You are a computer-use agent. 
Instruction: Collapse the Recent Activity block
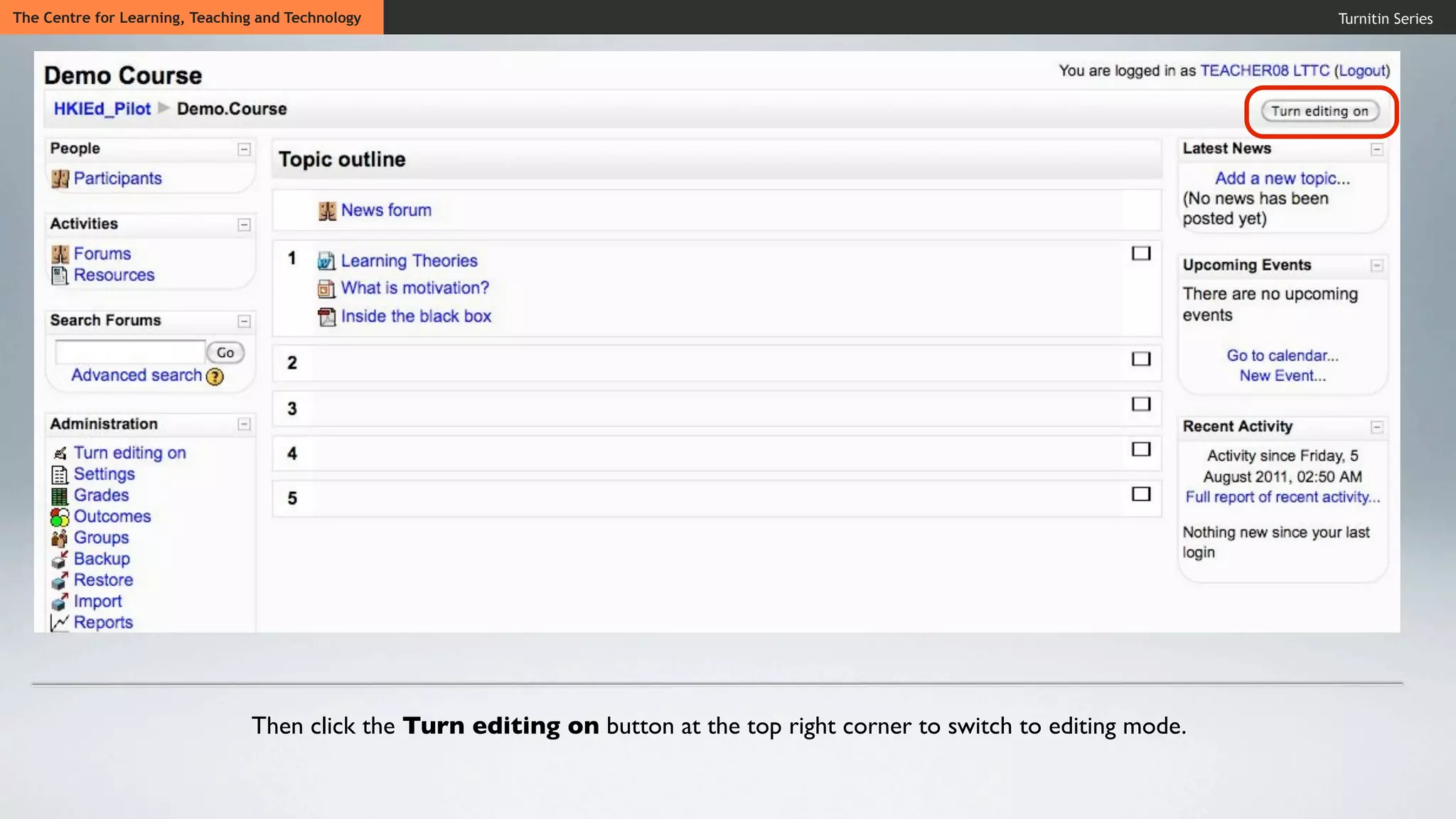click(1377, 427)
